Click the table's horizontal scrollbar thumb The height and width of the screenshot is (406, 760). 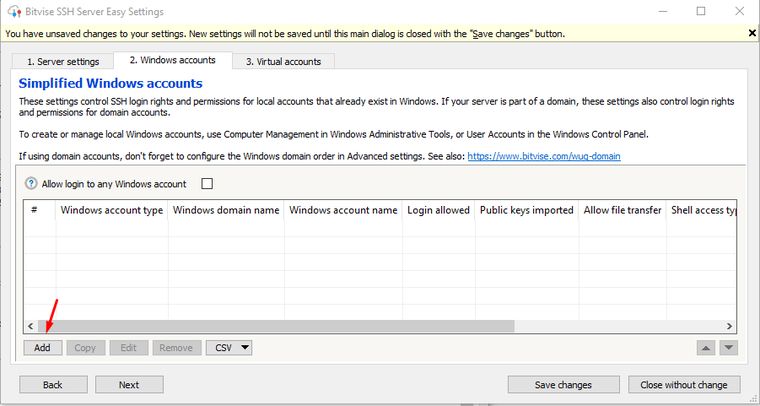(x=276, y=327)
